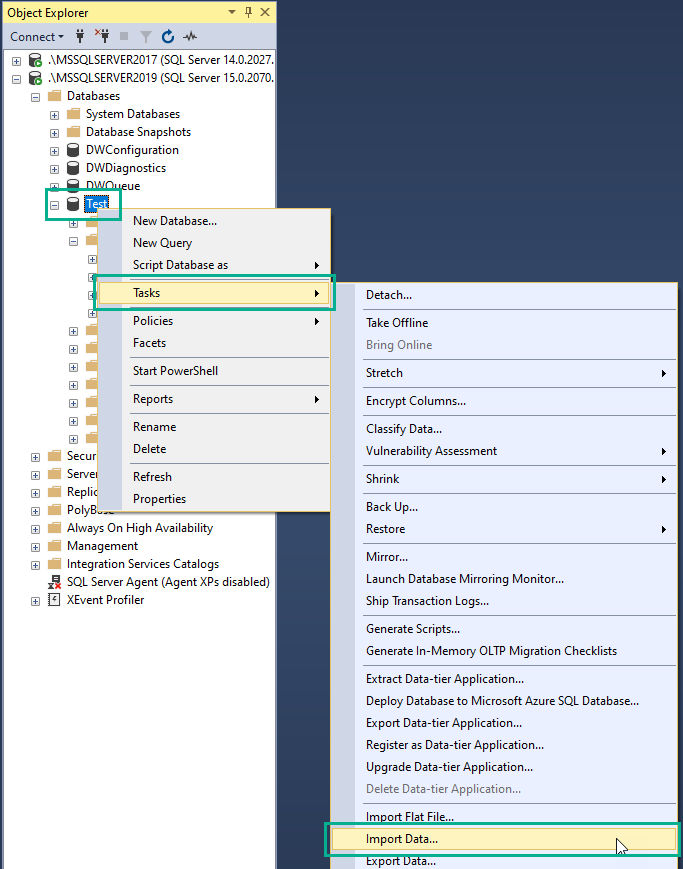Select Detach... in Tasks submenu
Screen dimensions: 683x869
click(503, 295)
